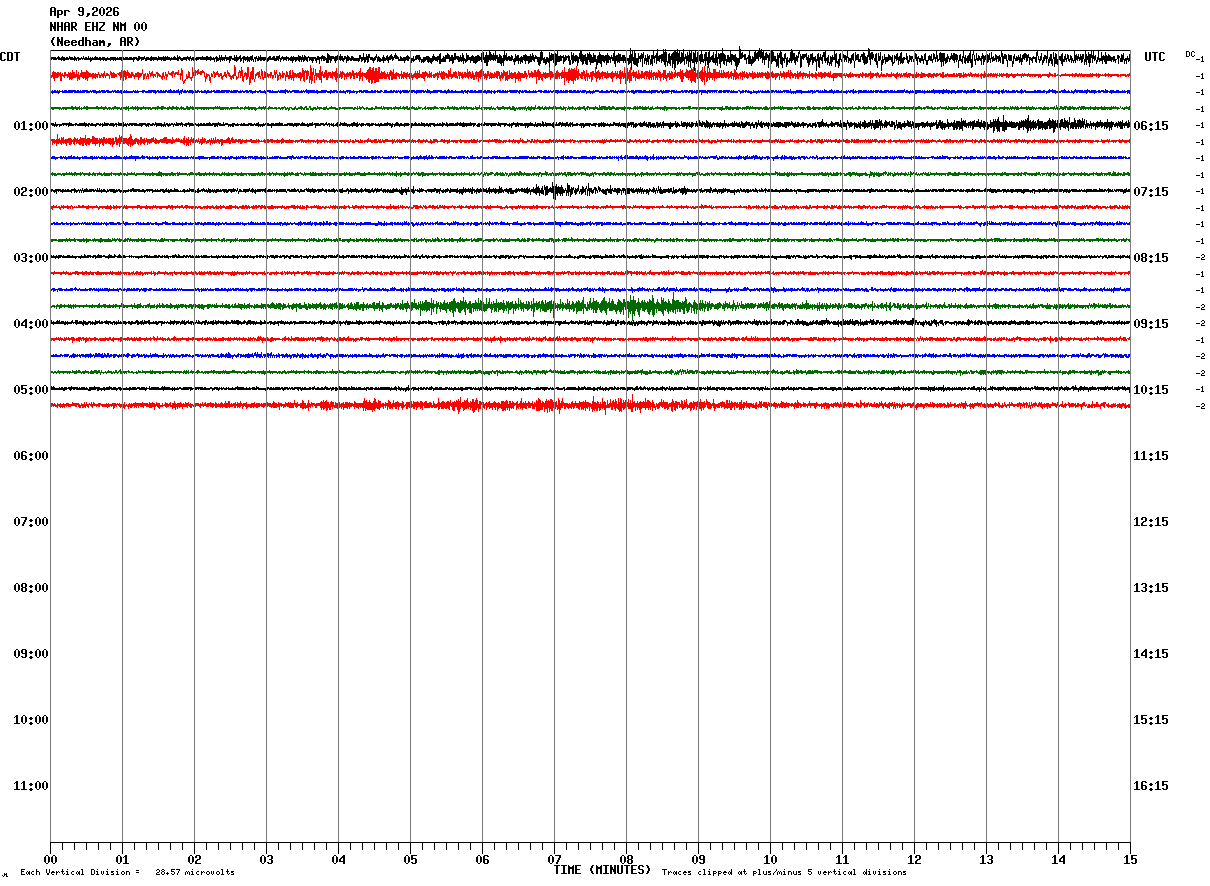The image size is (1210, 886).
Task: Click minute '01' on the bottom axis
Action: click(122, 860)
